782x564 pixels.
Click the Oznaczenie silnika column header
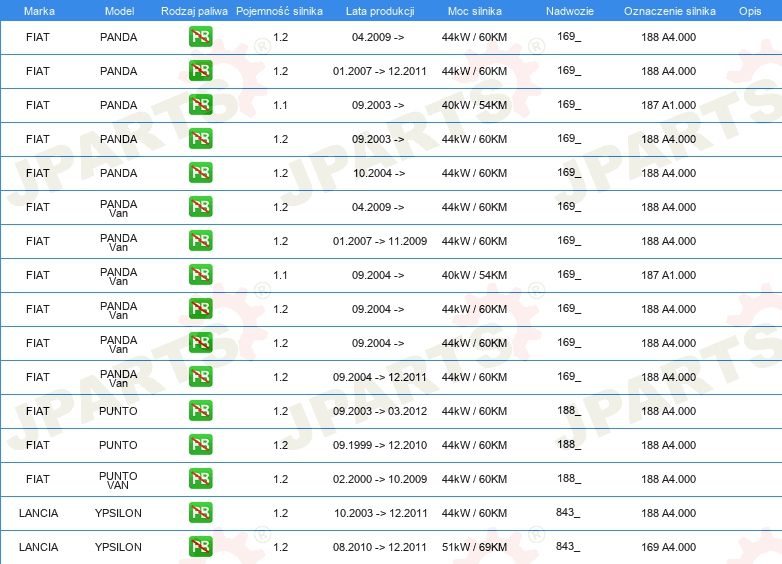[x=669, y=11]
